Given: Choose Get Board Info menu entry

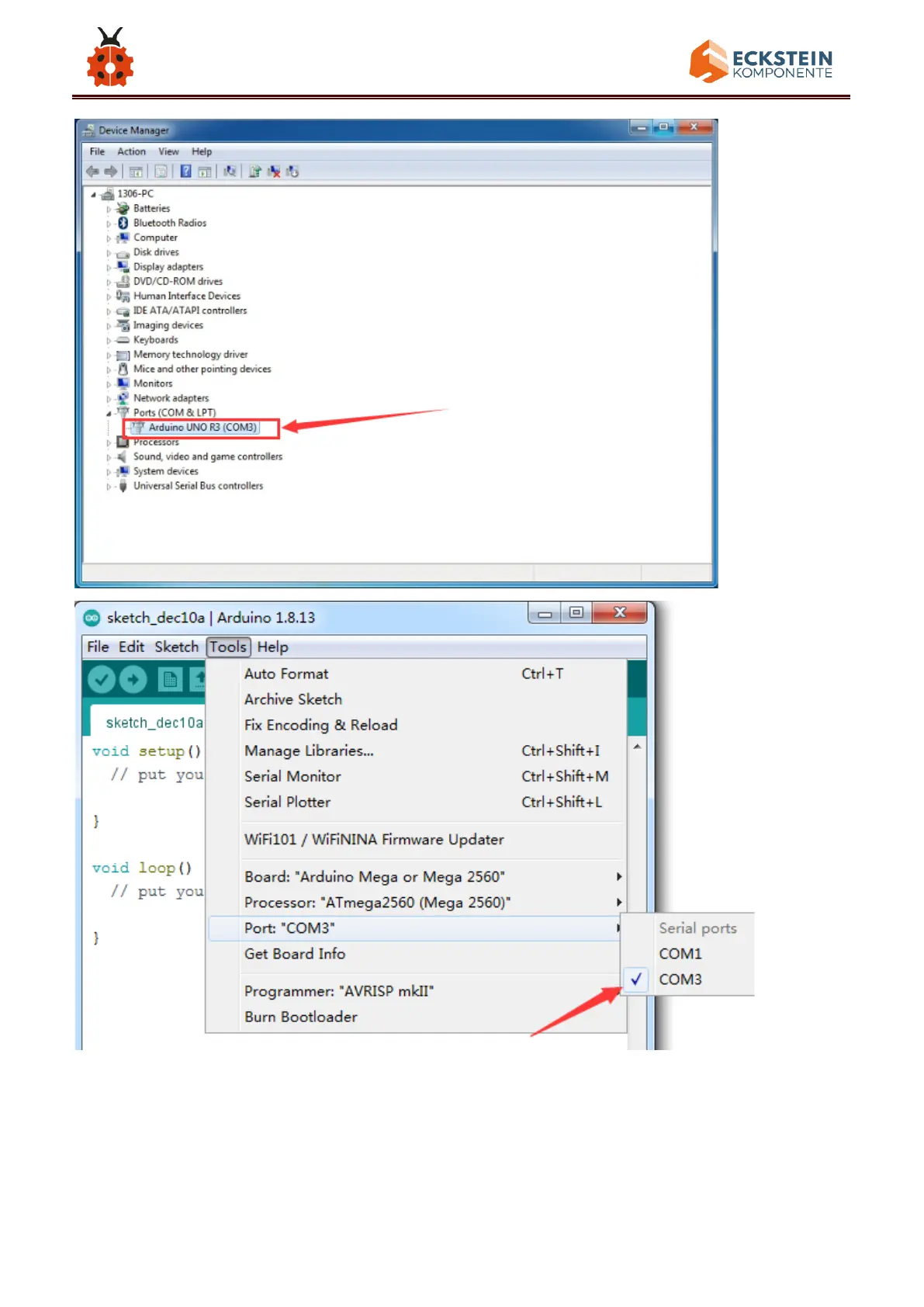Looking at the screenshot, I should coord(417,954).
